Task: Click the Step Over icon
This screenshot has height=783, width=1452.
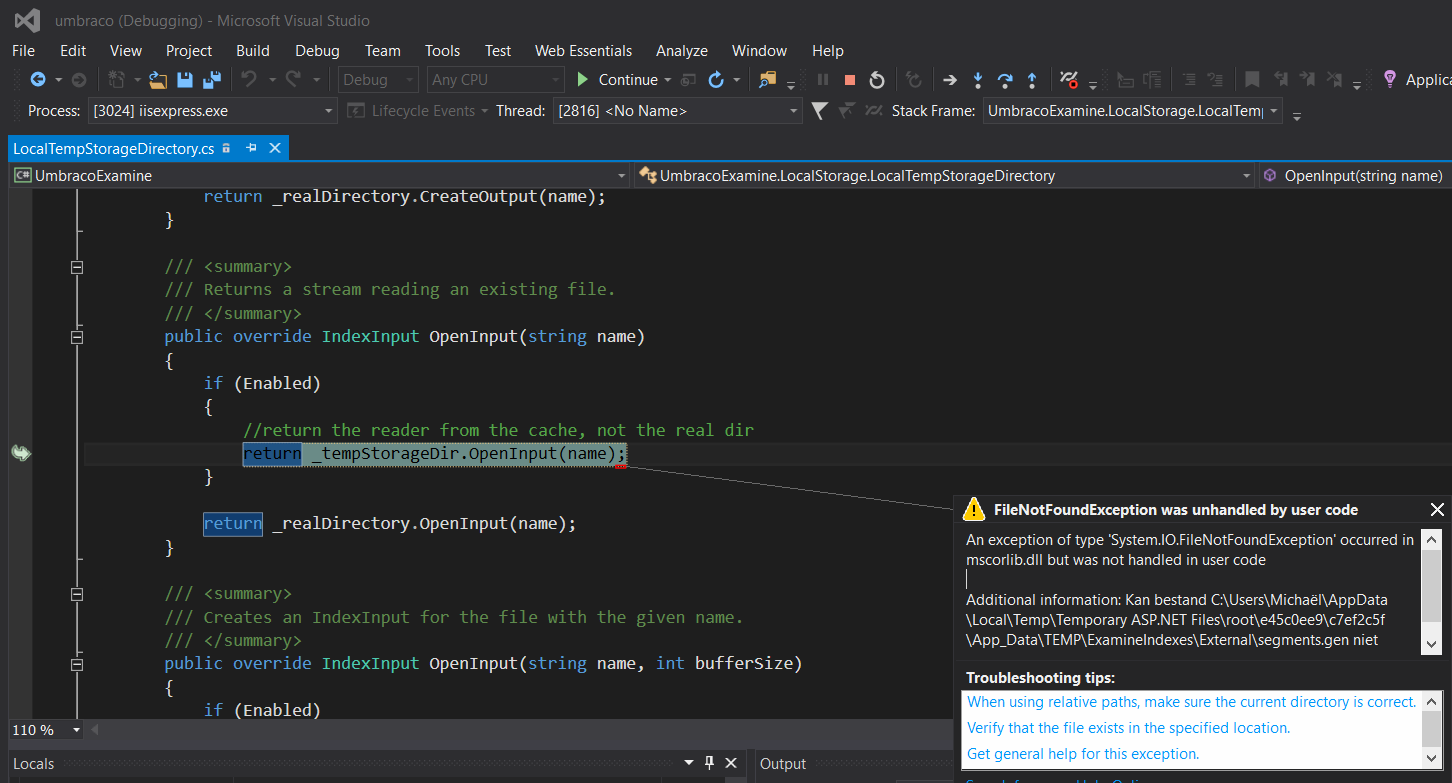Action: click(x=1005, y=79)
